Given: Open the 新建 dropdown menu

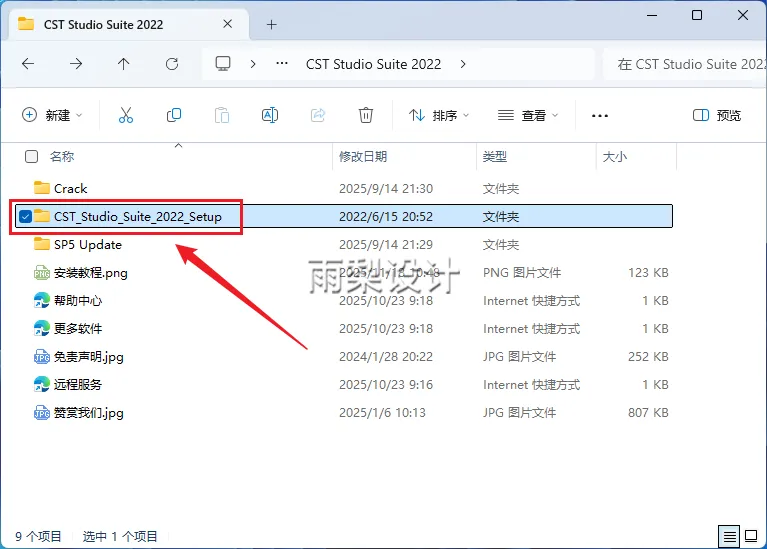Looking at the screenshot, I should pyautogui.click(x=52, y=115).
